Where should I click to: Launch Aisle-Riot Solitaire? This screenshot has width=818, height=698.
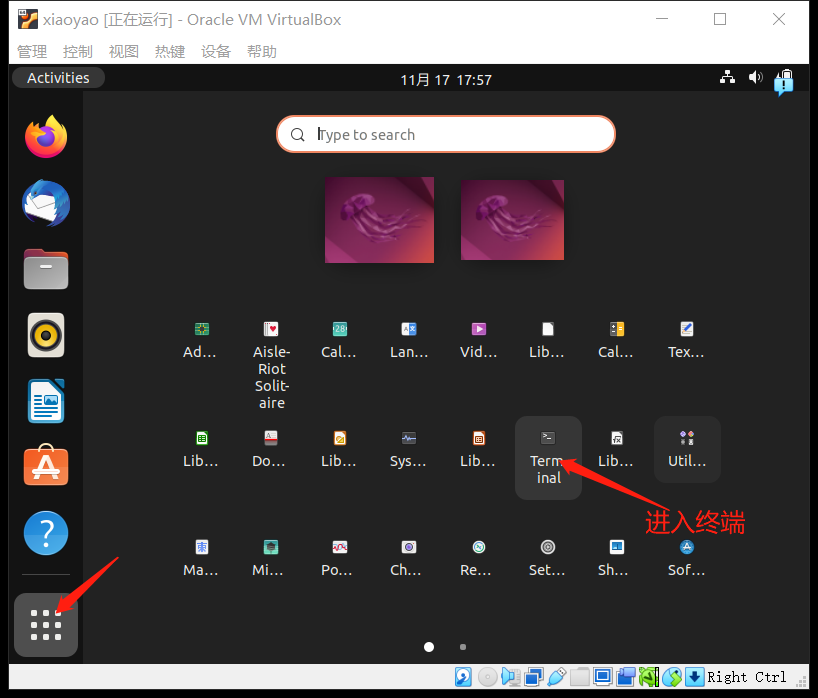(271, 365)
